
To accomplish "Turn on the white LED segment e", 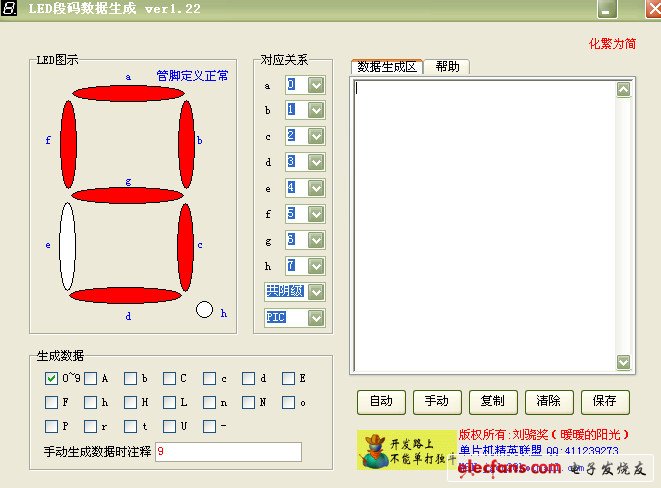I will pos(67,246).
